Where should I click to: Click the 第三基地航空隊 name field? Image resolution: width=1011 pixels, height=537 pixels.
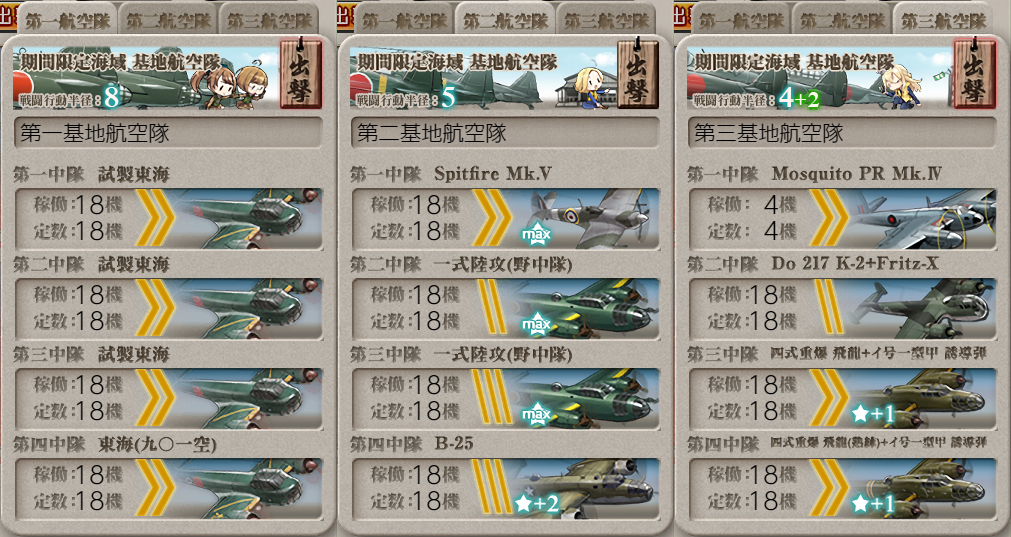tap(842, 133)
